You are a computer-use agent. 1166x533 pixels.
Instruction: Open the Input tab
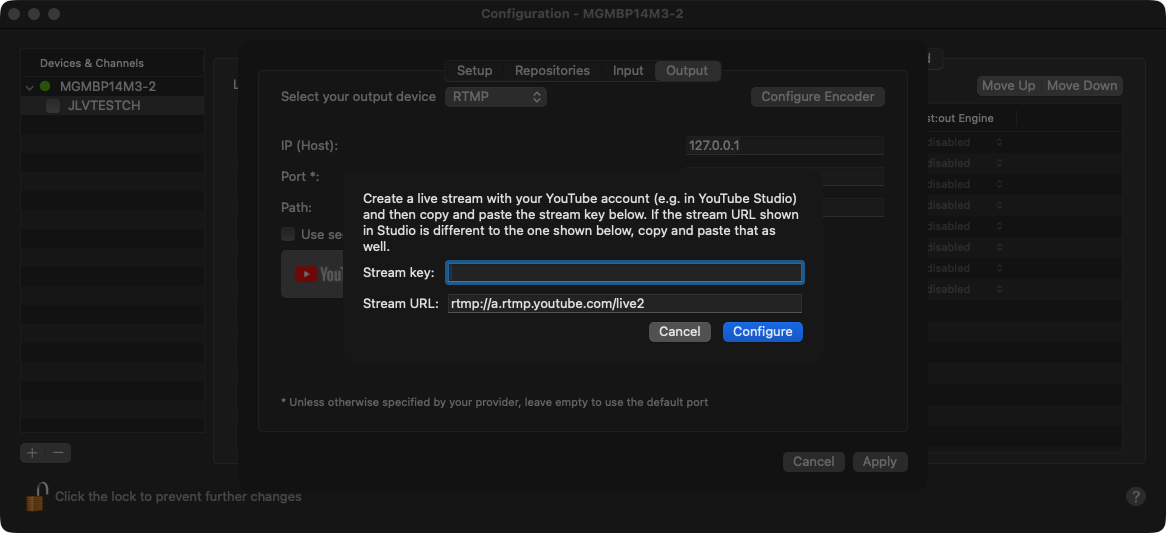(628, 71)
